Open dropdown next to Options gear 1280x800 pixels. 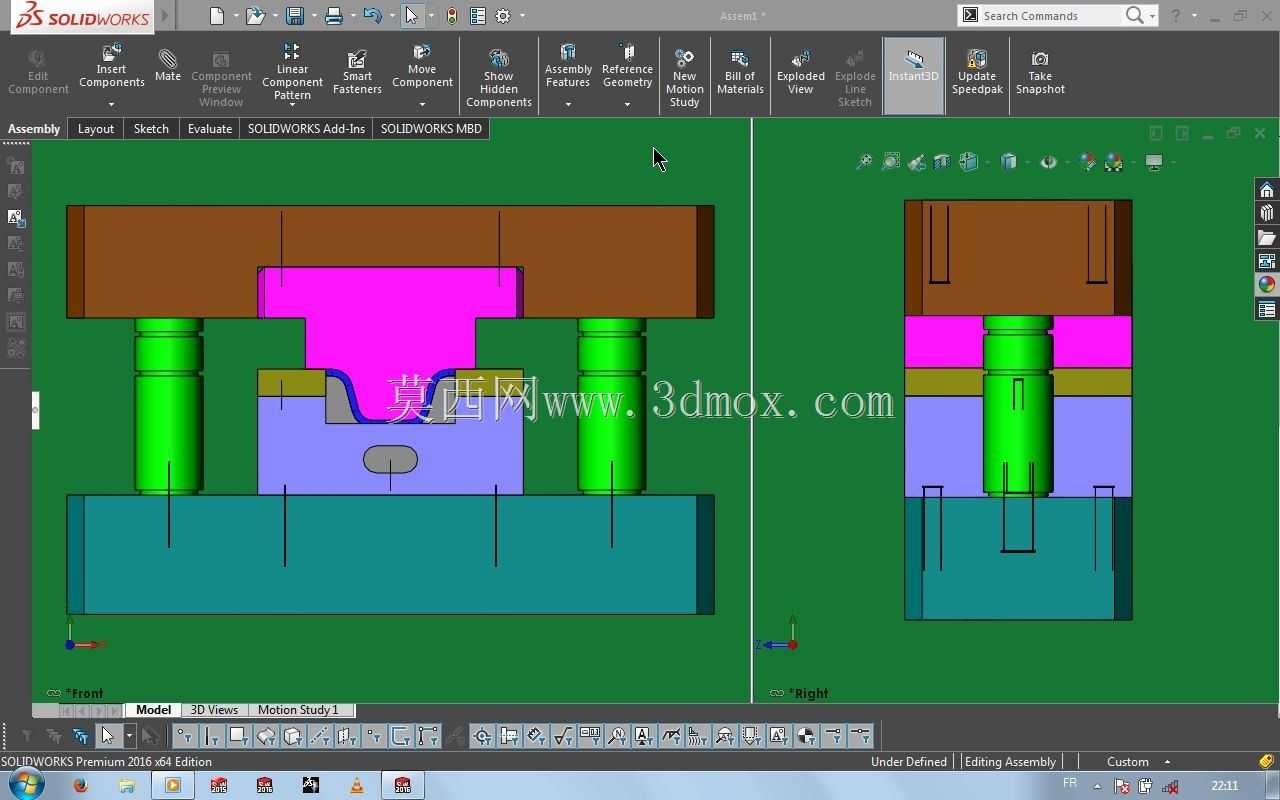pyautogui.click(x=522, y=15)
